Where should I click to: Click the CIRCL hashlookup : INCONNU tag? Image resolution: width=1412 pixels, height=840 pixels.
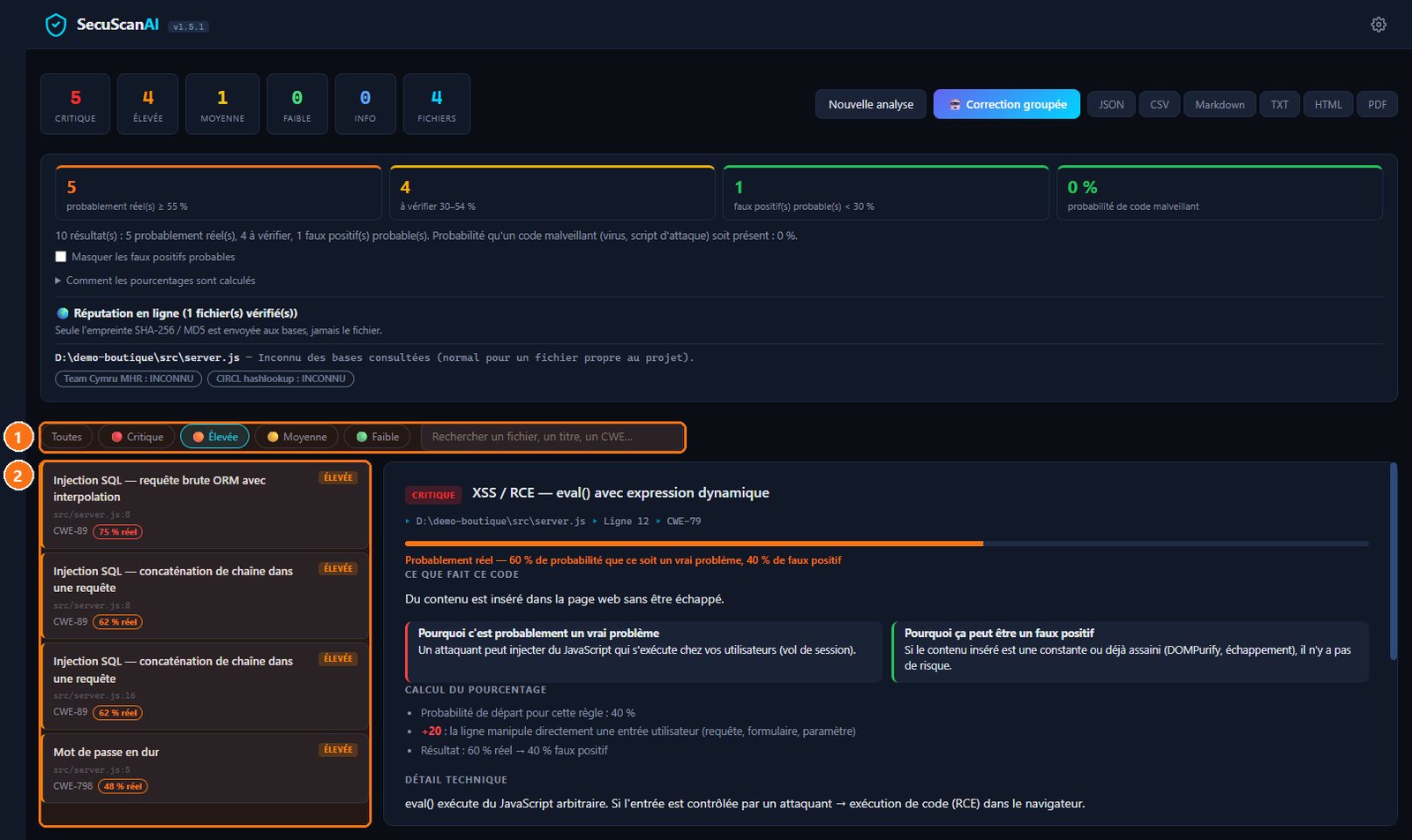pos(281,379)
